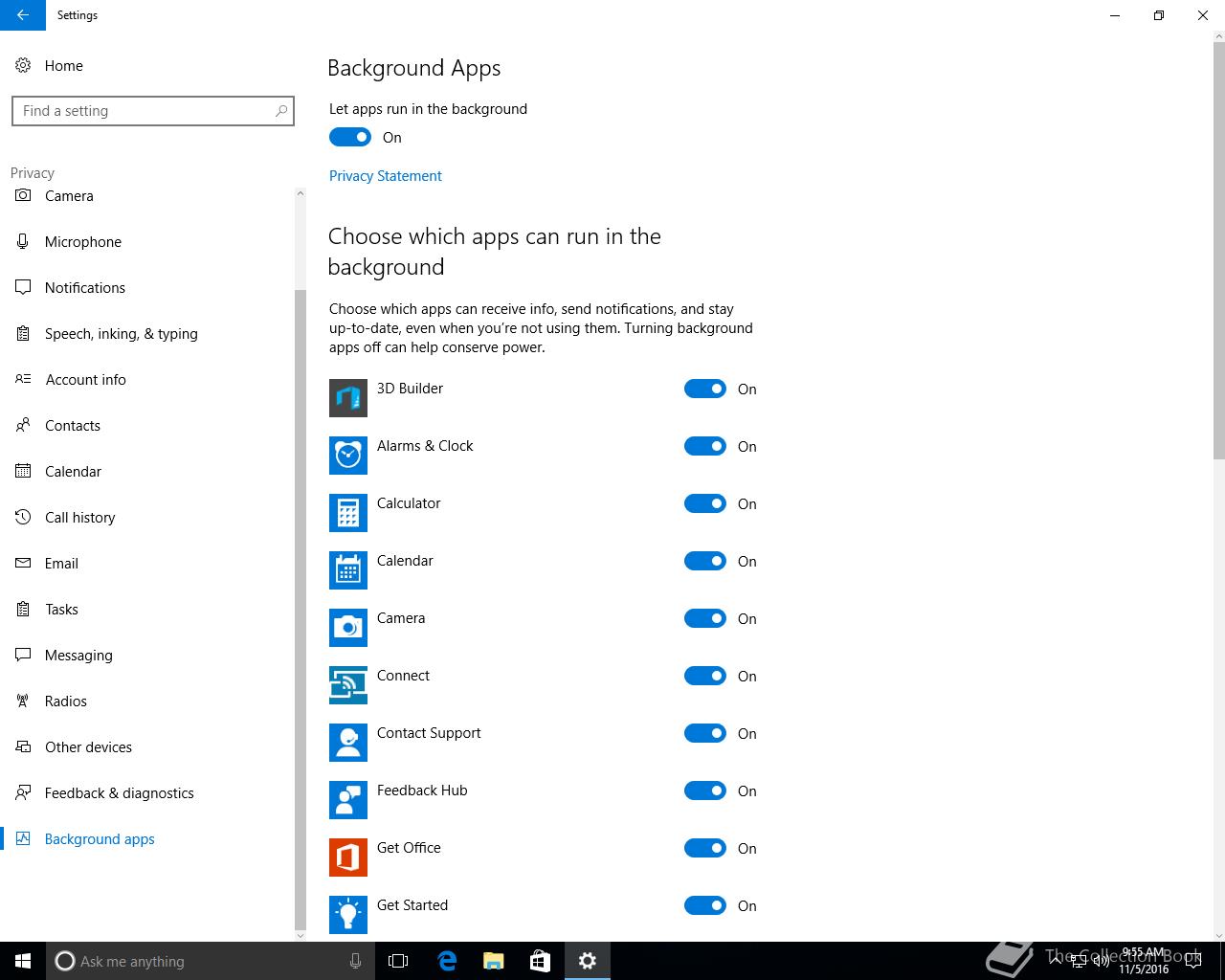Click the sidebar scroll down arrow
Image resolution: width=1225 pixels, height=980 pixels.
pyautogui.click(x=301, y=935)
